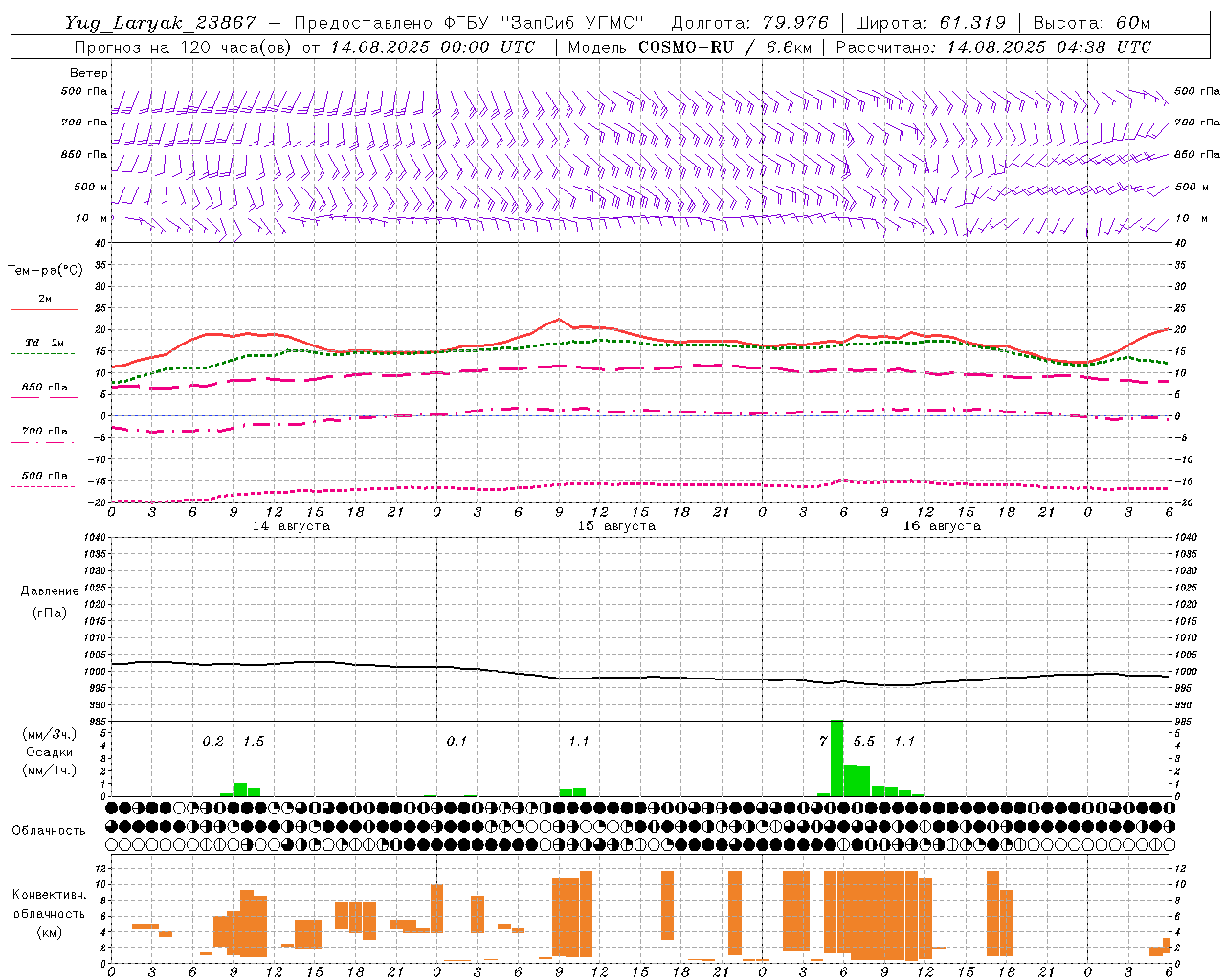Click the Конвективн. облачность label
Screen dimensions: 1225x980
(49, 904)
